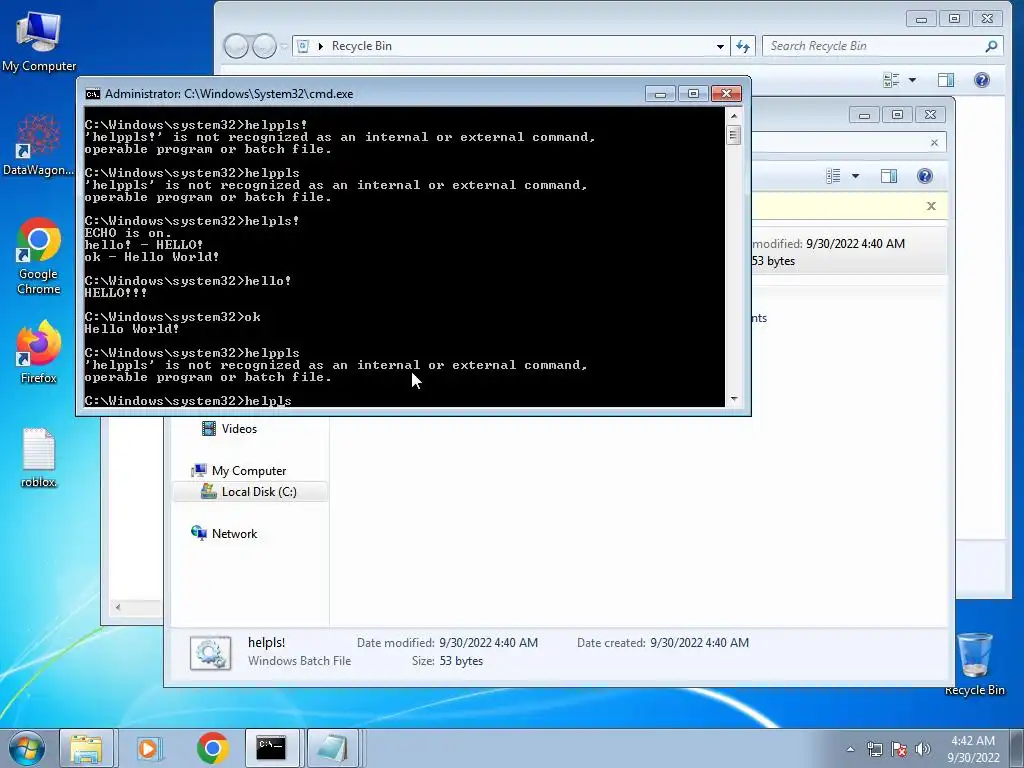Open the Windows Start menu
1024x768 pixels.
coord(27,748)
